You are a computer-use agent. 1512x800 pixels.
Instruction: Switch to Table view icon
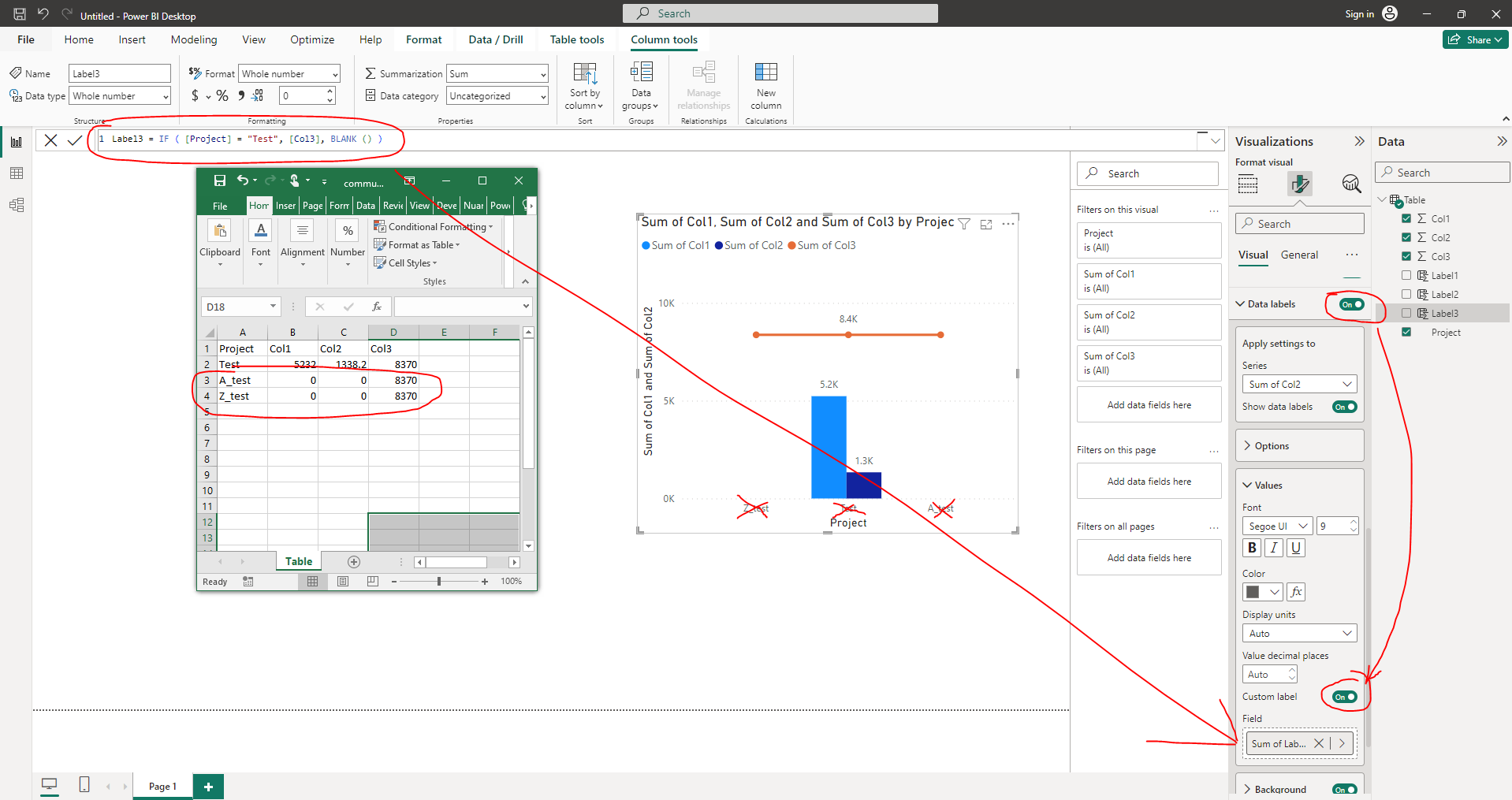click(x=17, y=173)
